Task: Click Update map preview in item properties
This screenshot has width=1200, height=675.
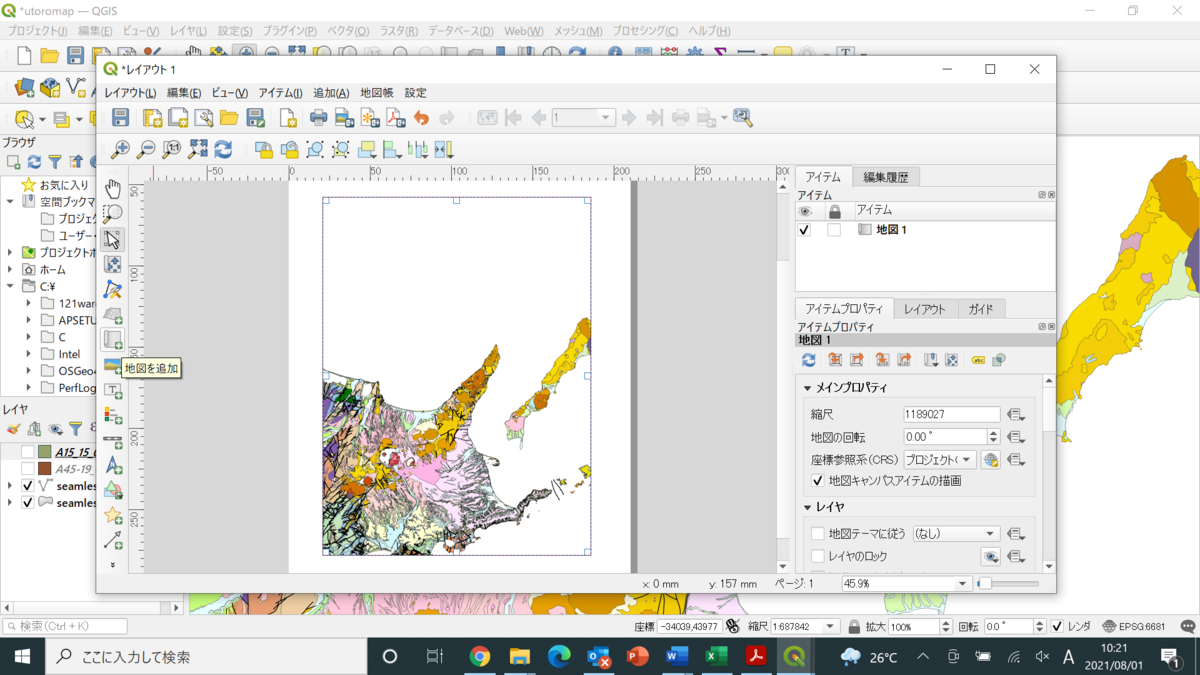Action: pos(809,360)
